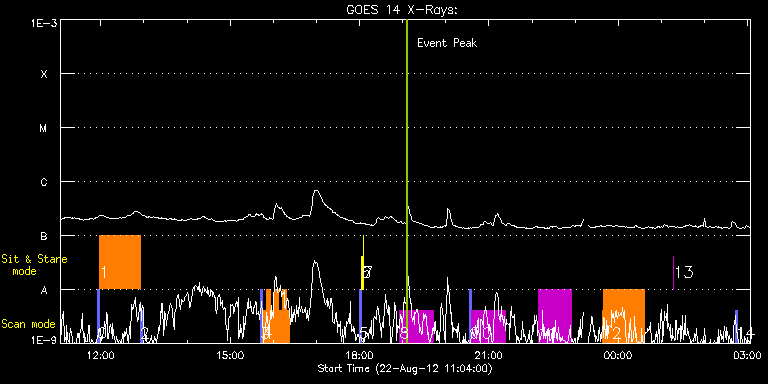Click the GOES 14 X-Rays title
Image resolution: width=768 pixels, height=384 pixels.
tap(402, 10)
